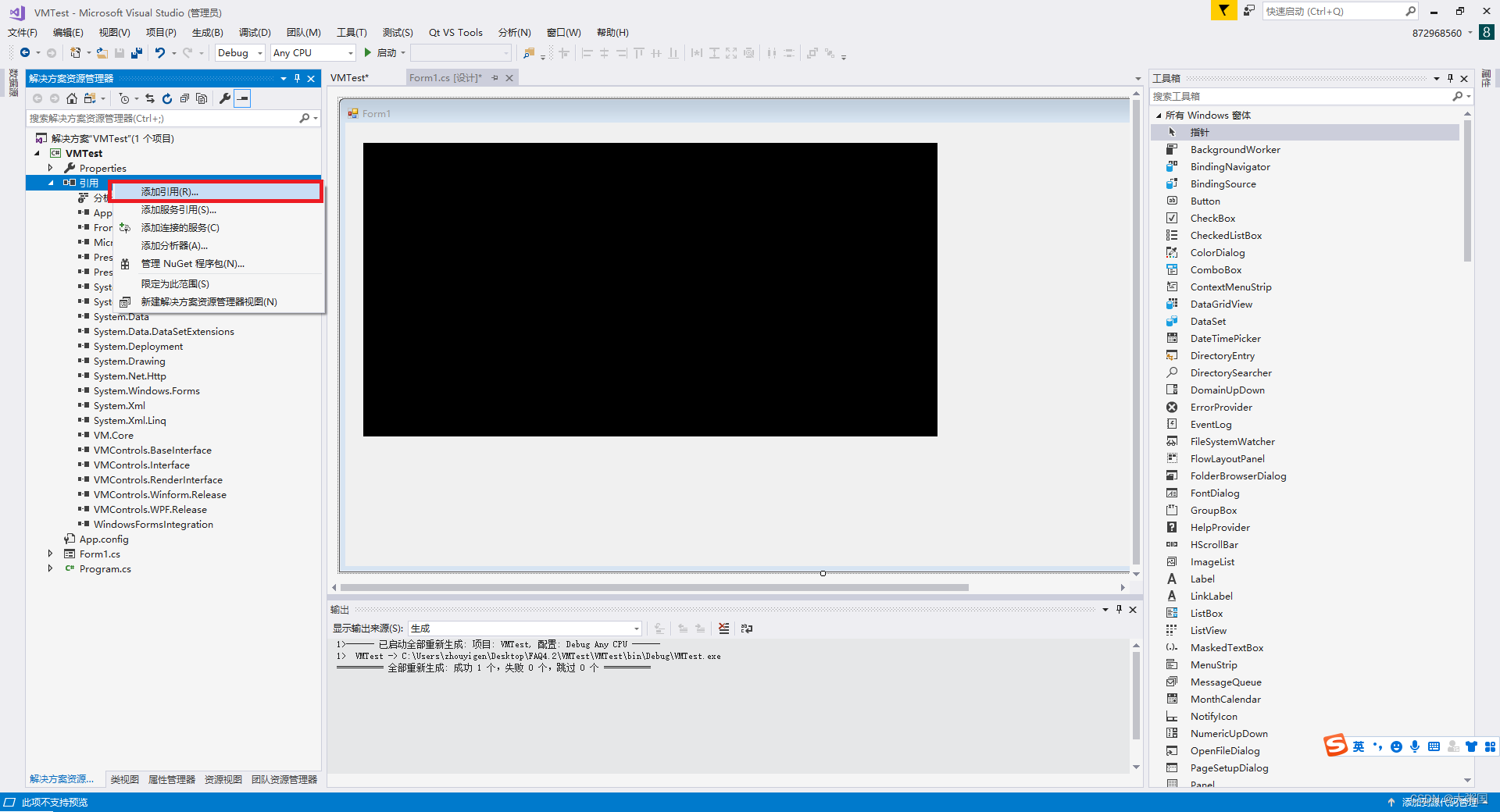Toggle Sync with Active Document in Solution Explorer
Image resolution: width=1500 pixels, height=812 pixels.
(150, 98)
